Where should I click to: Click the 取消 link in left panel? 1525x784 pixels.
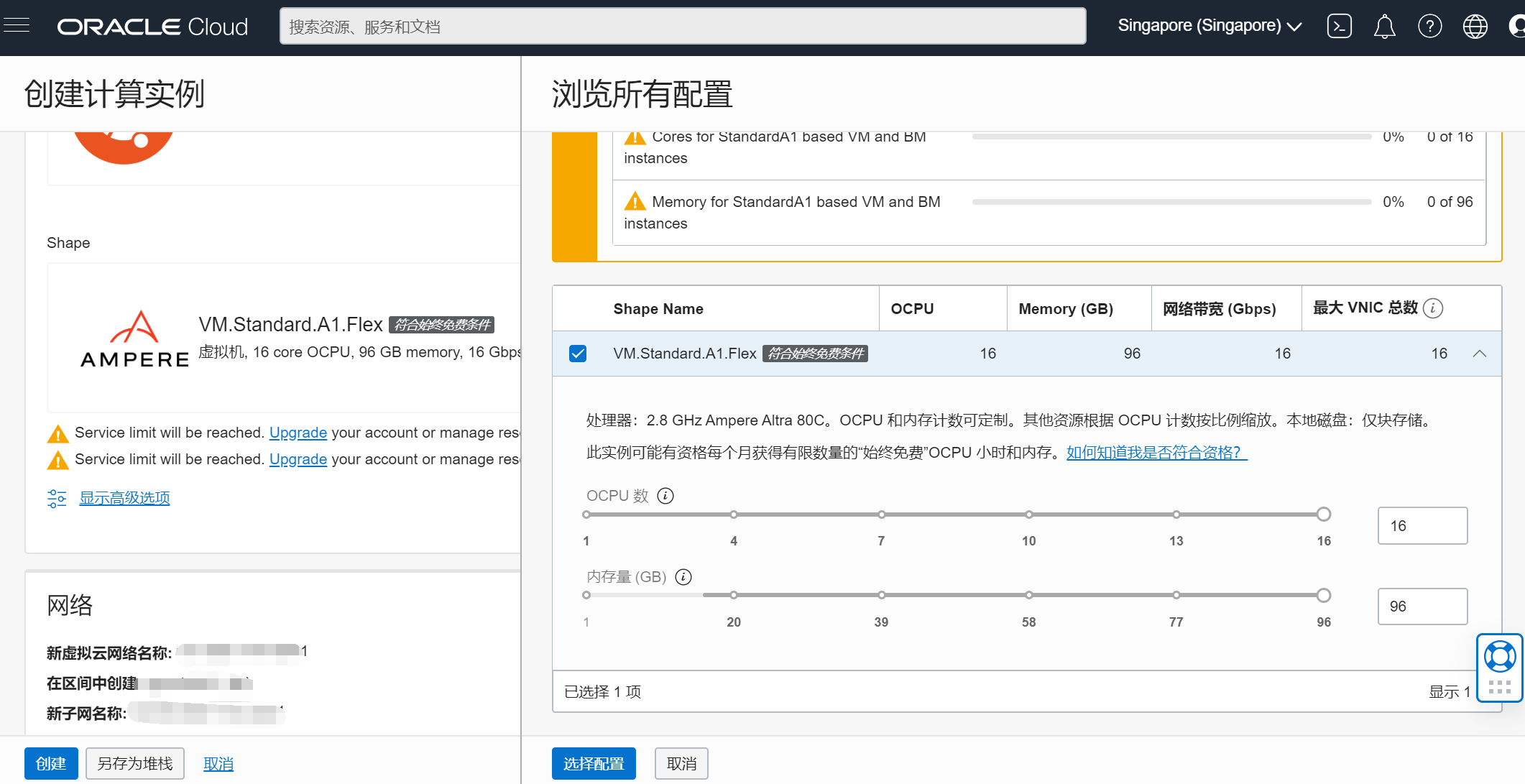pos(218,763)
